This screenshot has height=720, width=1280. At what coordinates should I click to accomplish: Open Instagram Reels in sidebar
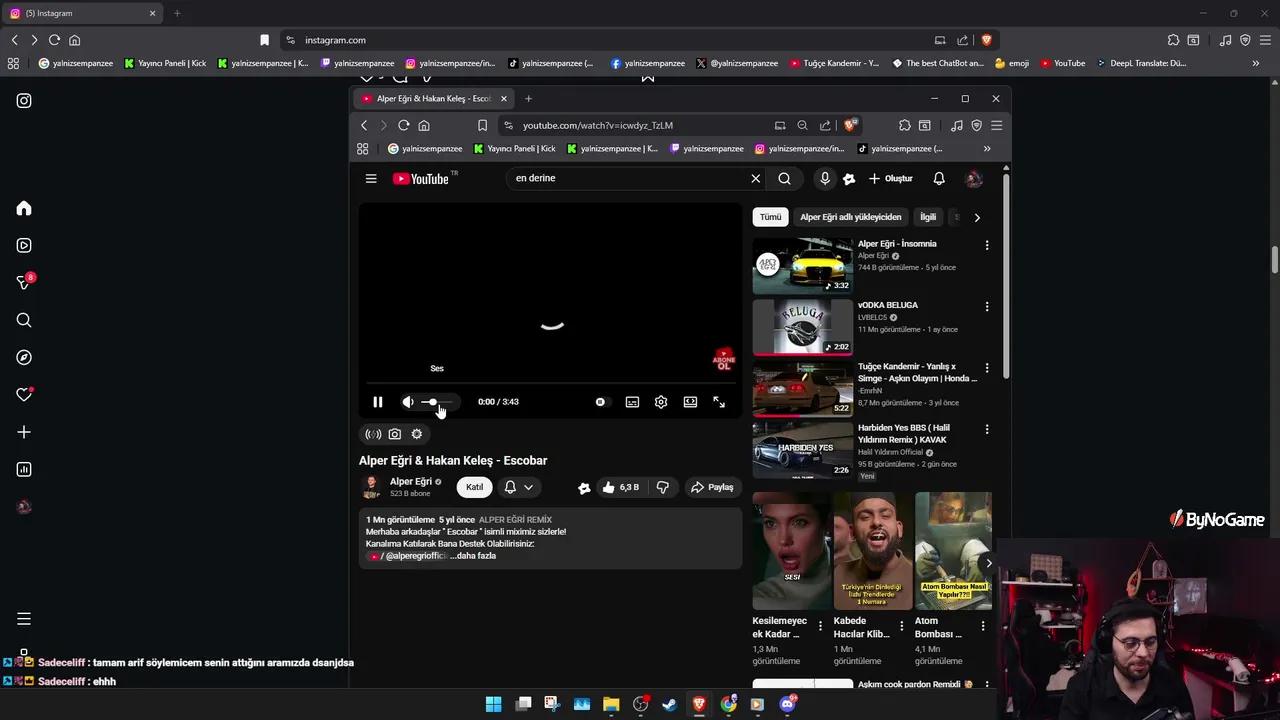pyautogui.click(x=24, y=246)
